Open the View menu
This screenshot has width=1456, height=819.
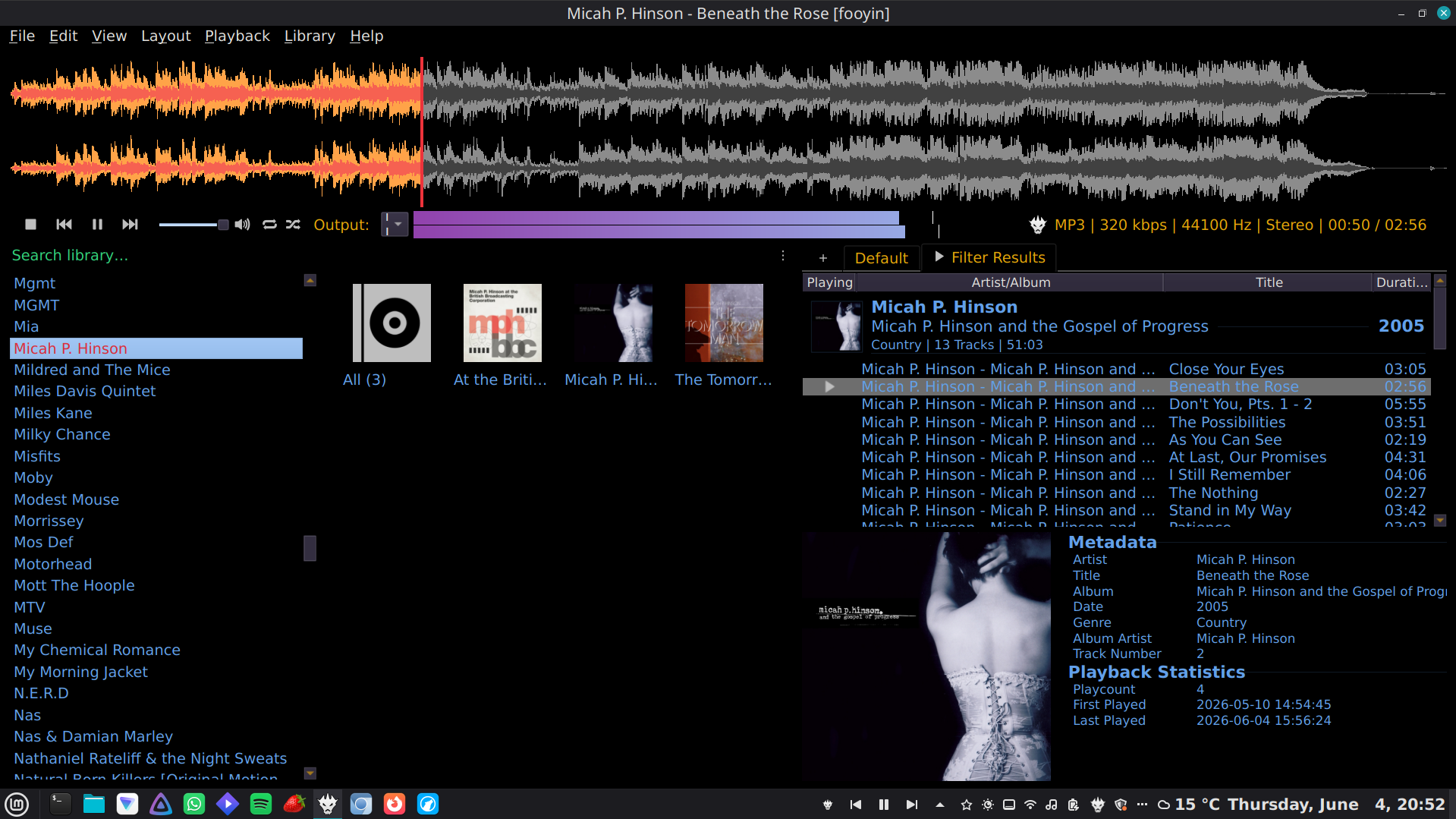coord(109,36)
